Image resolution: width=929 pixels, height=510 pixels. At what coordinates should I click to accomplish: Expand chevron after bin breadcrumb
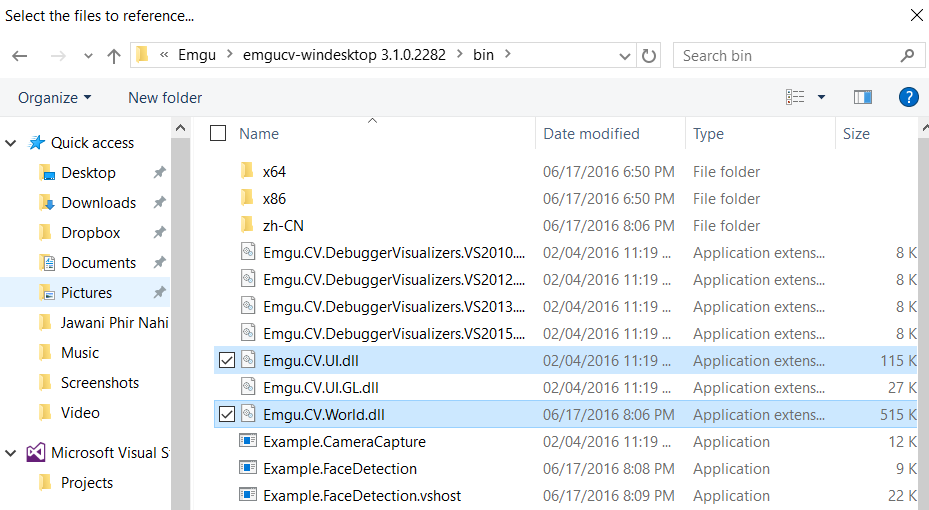click(507, 54)
